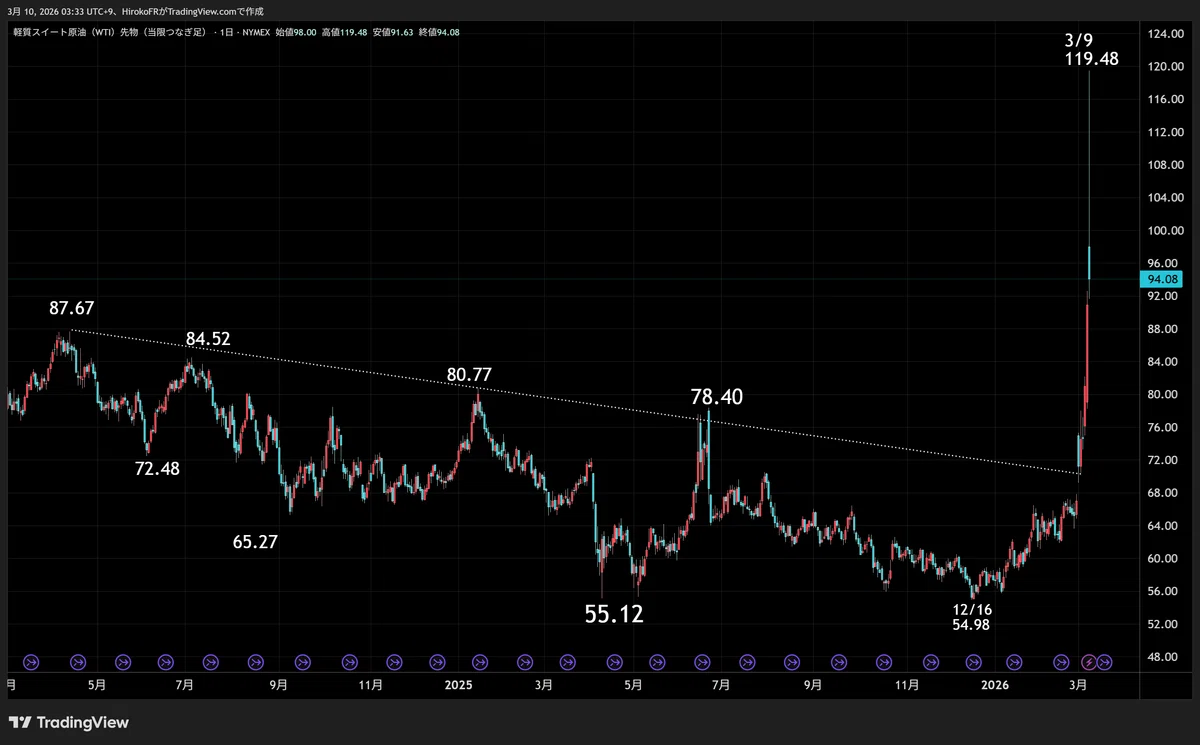Click the highlighted 94.08 current price tag on axis
The height and width of the screenshot is (745, 1200).
1160,280
